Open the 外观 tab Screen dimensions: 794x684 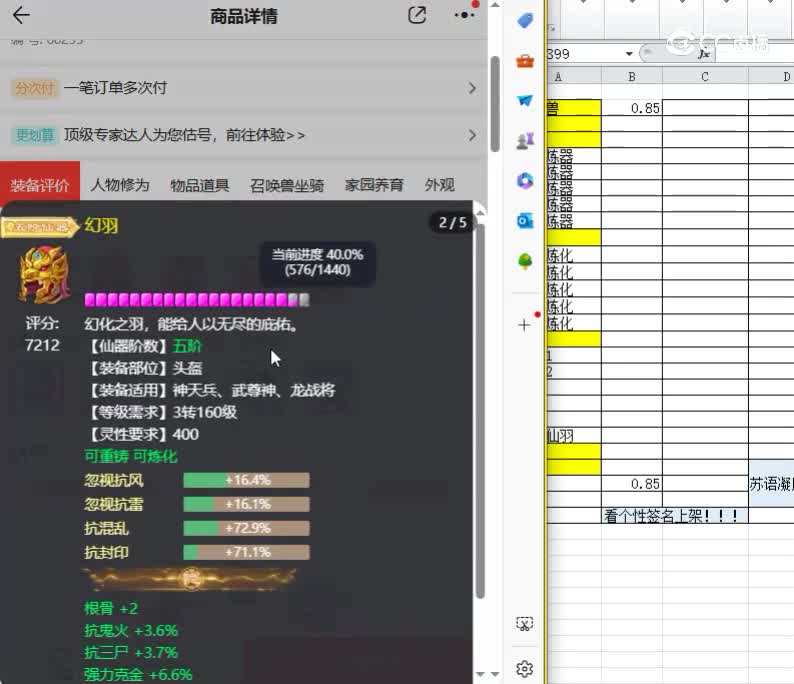coord(440,185)
